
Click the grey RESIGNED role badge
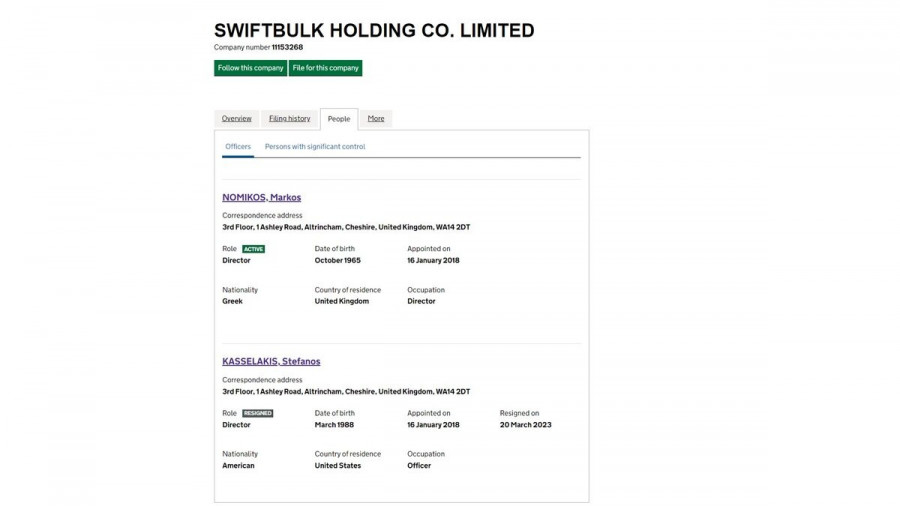click(x=257, y=413)
